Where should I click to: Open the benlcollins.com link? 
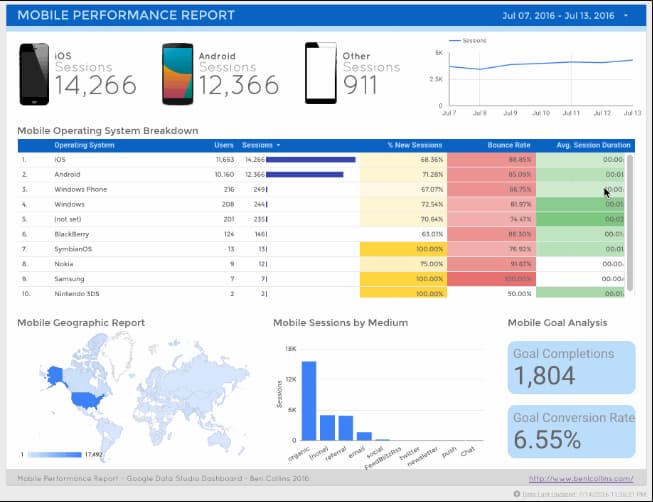pos(582,478)
